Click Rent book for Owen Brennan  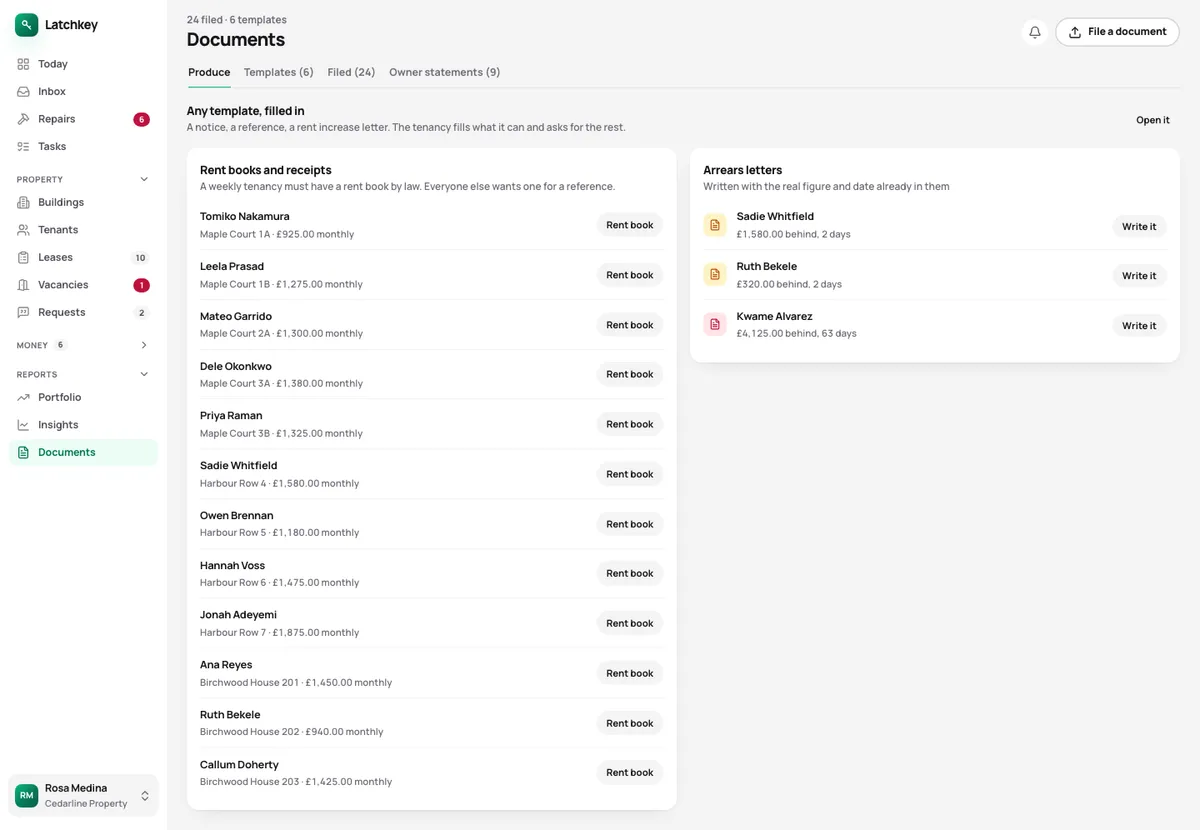[630, 524]
